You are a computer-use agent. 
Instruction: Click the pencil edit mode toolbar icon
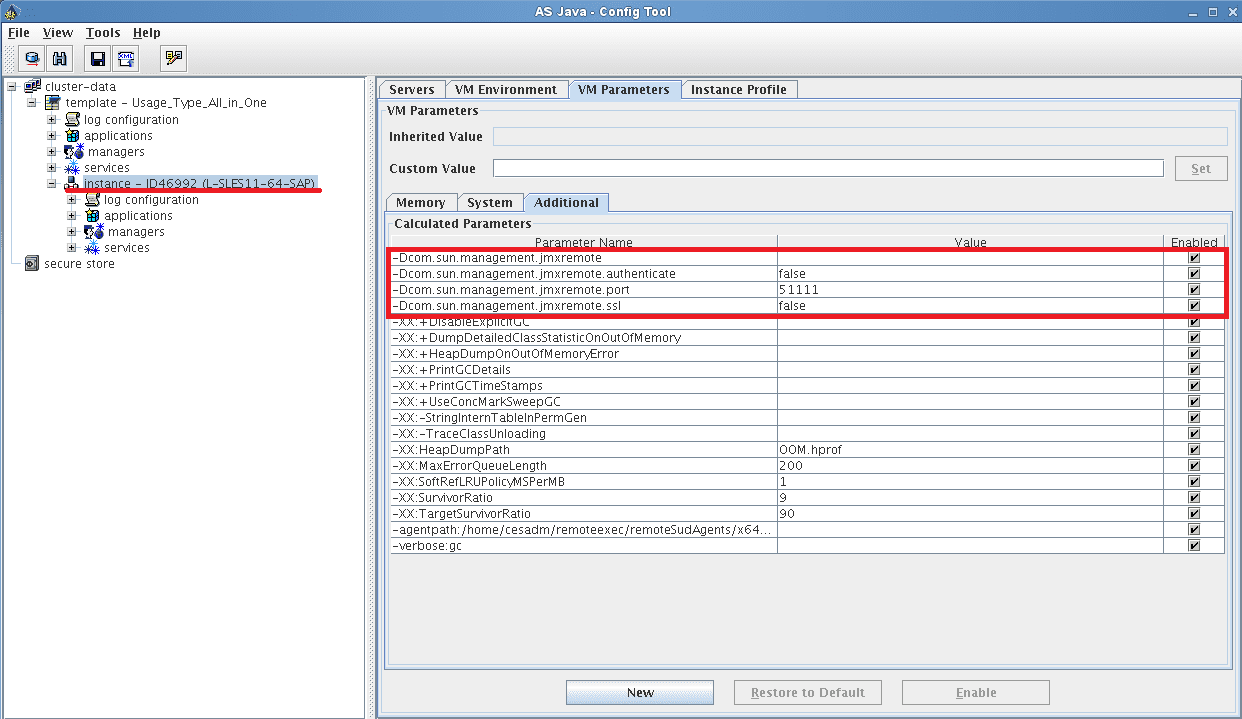pyautogui.click(x=173, y=58)
